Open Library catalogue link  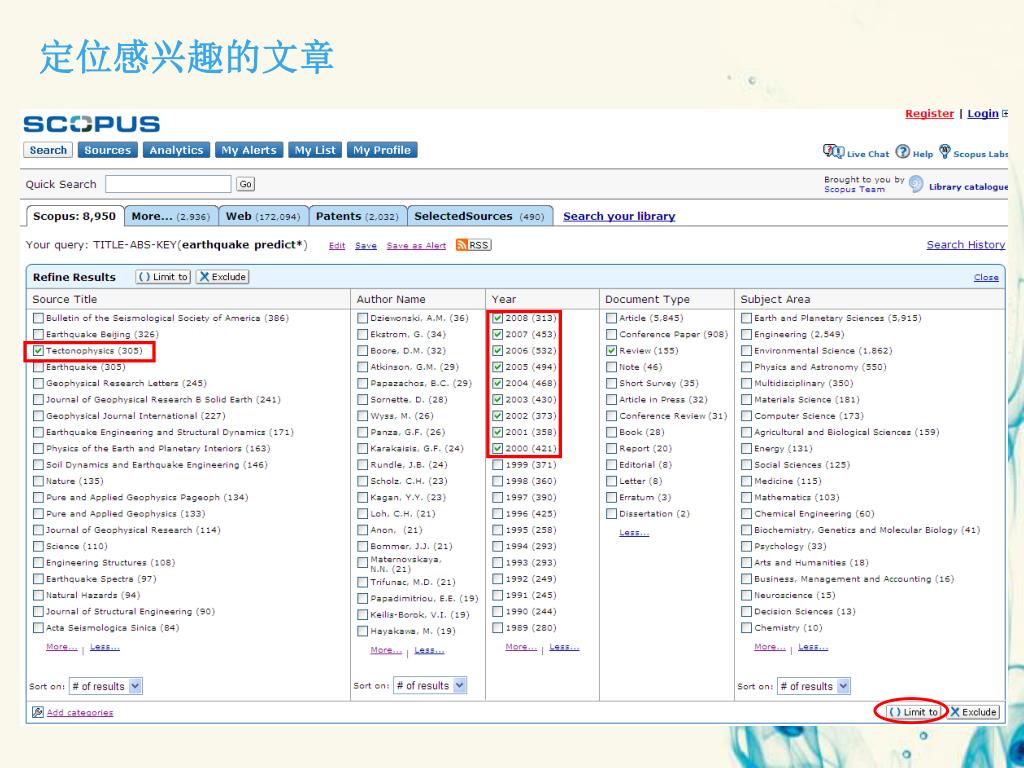coord(968,187)
